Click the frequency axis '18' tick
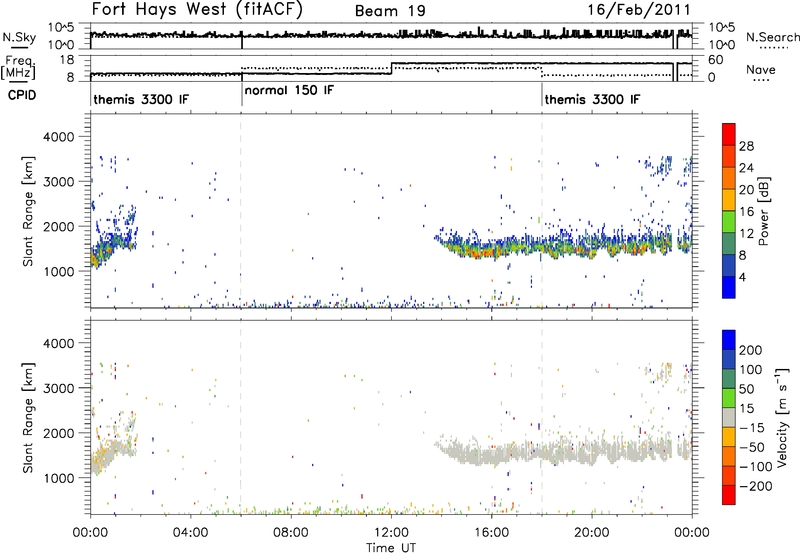The height and width of the screenshot is (554, 800). click(x=68, y=60)
